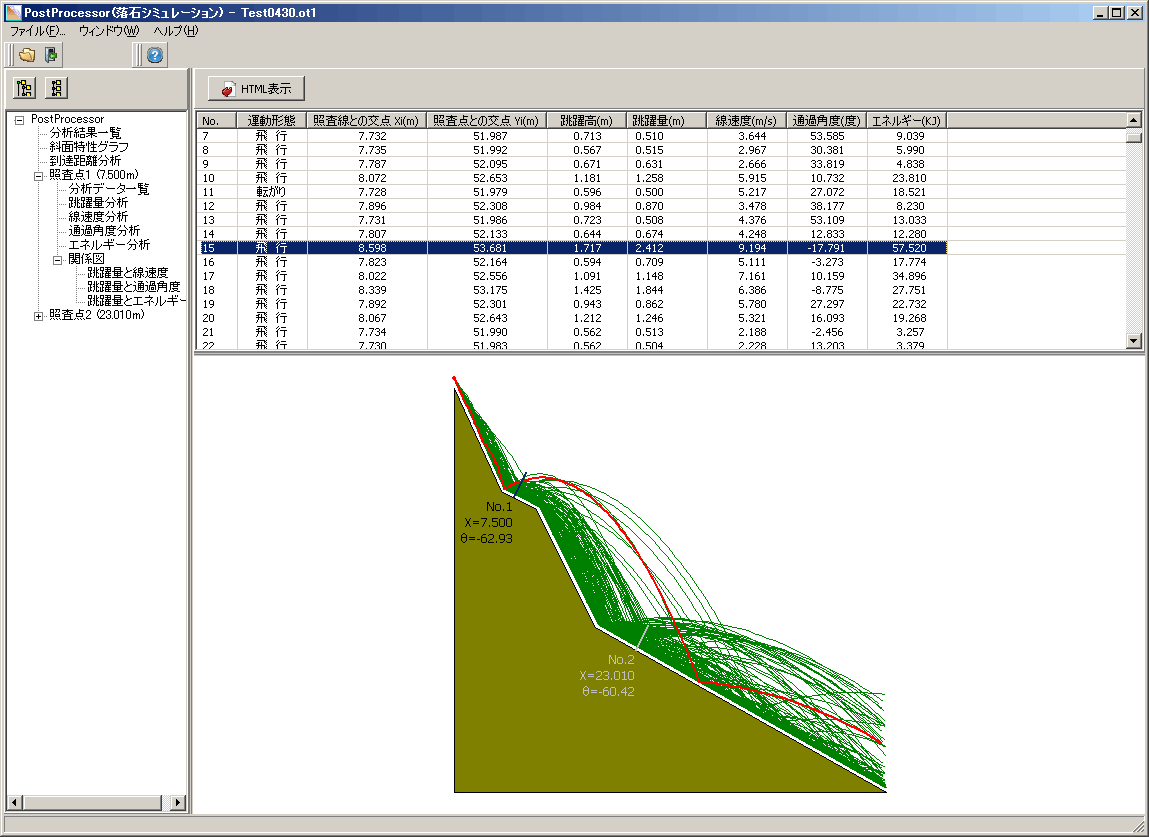Collapse the 照査点1 (7.500m) node

[x=39, y=176]
